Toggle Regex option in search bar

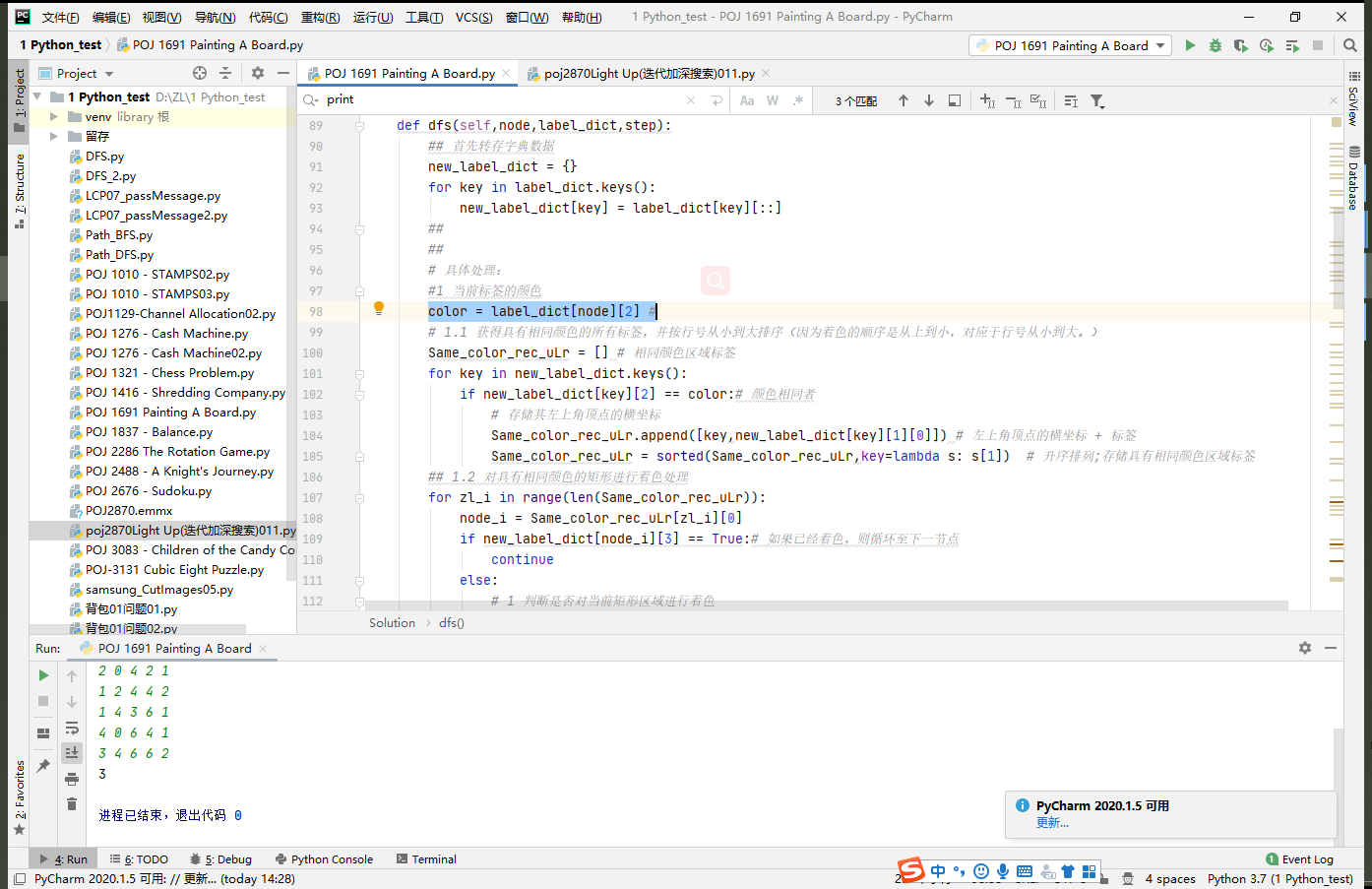pos(798,100)
